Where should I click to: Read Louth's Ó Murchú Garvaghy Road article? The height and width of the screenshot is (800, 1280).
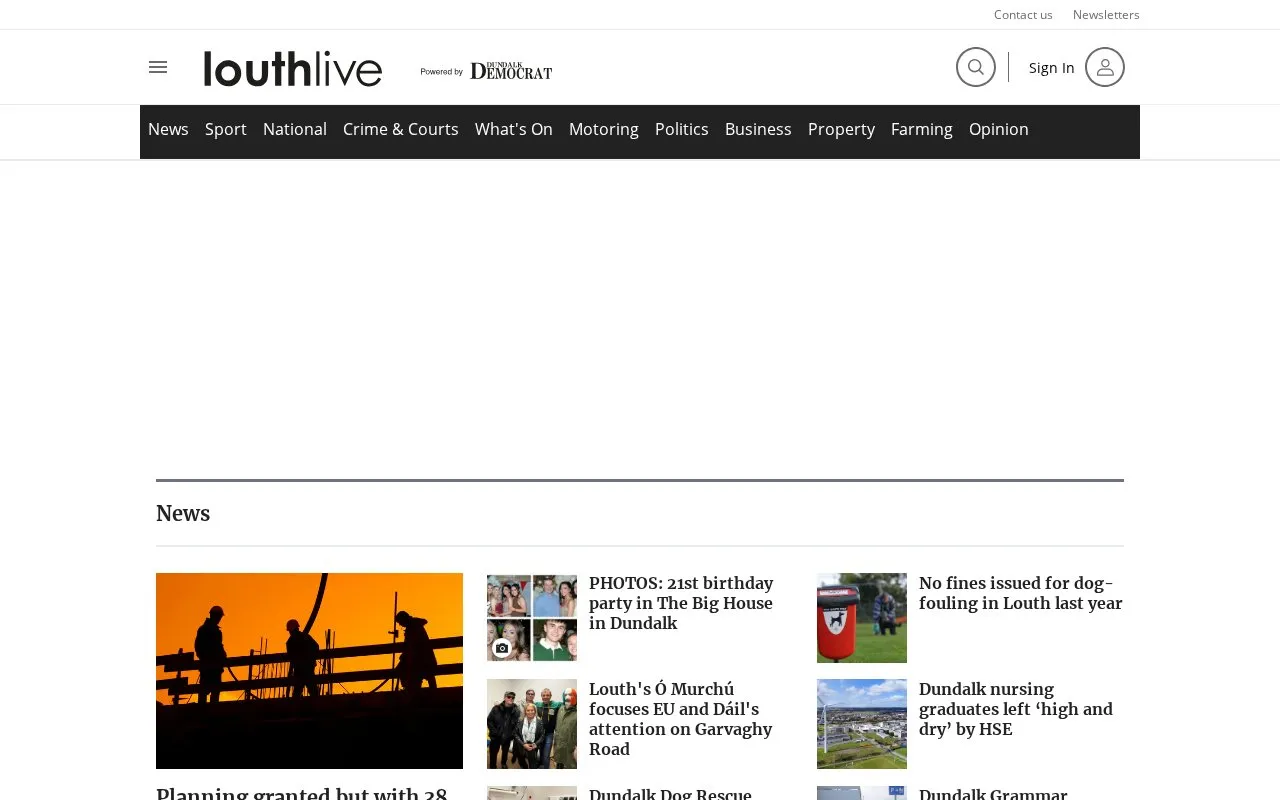tap(681, 719)
